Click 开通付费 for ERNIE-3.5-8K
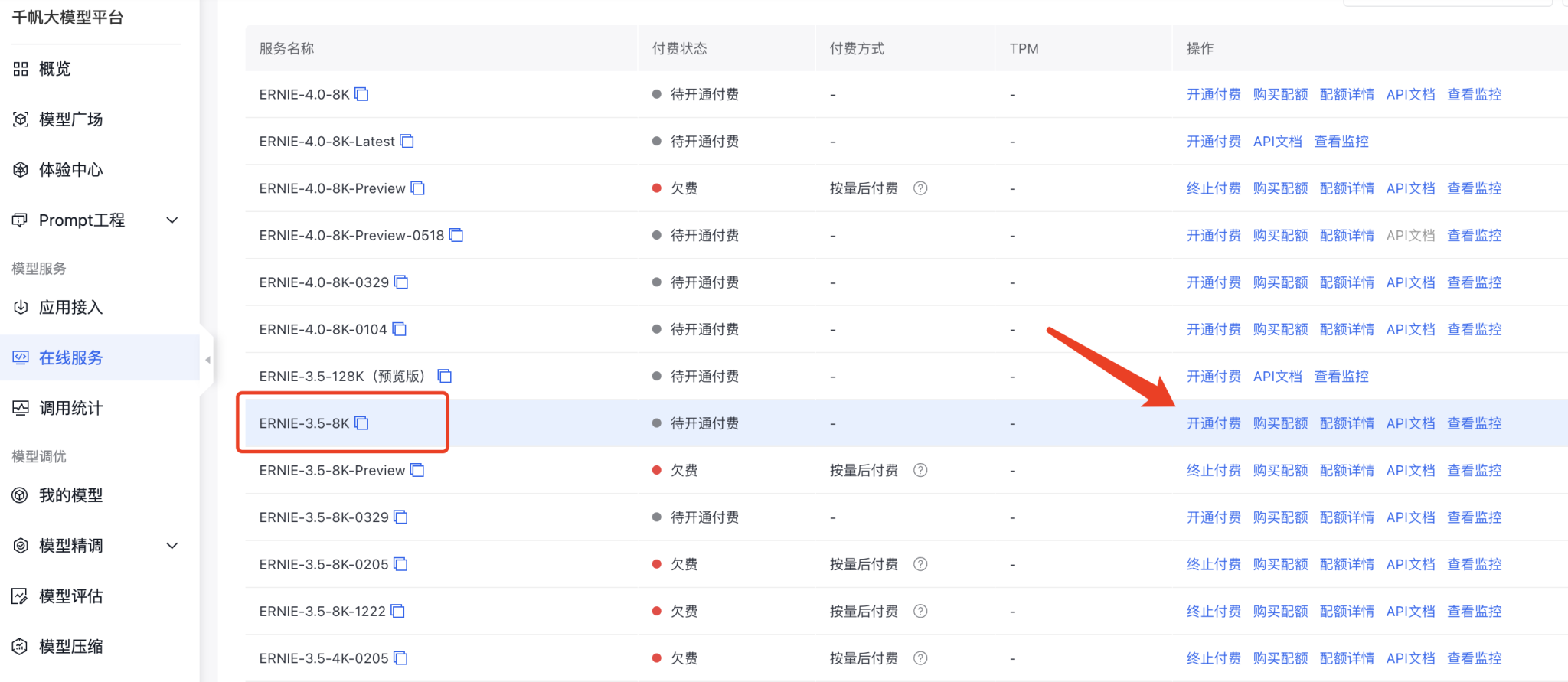 pos(1214,423)
